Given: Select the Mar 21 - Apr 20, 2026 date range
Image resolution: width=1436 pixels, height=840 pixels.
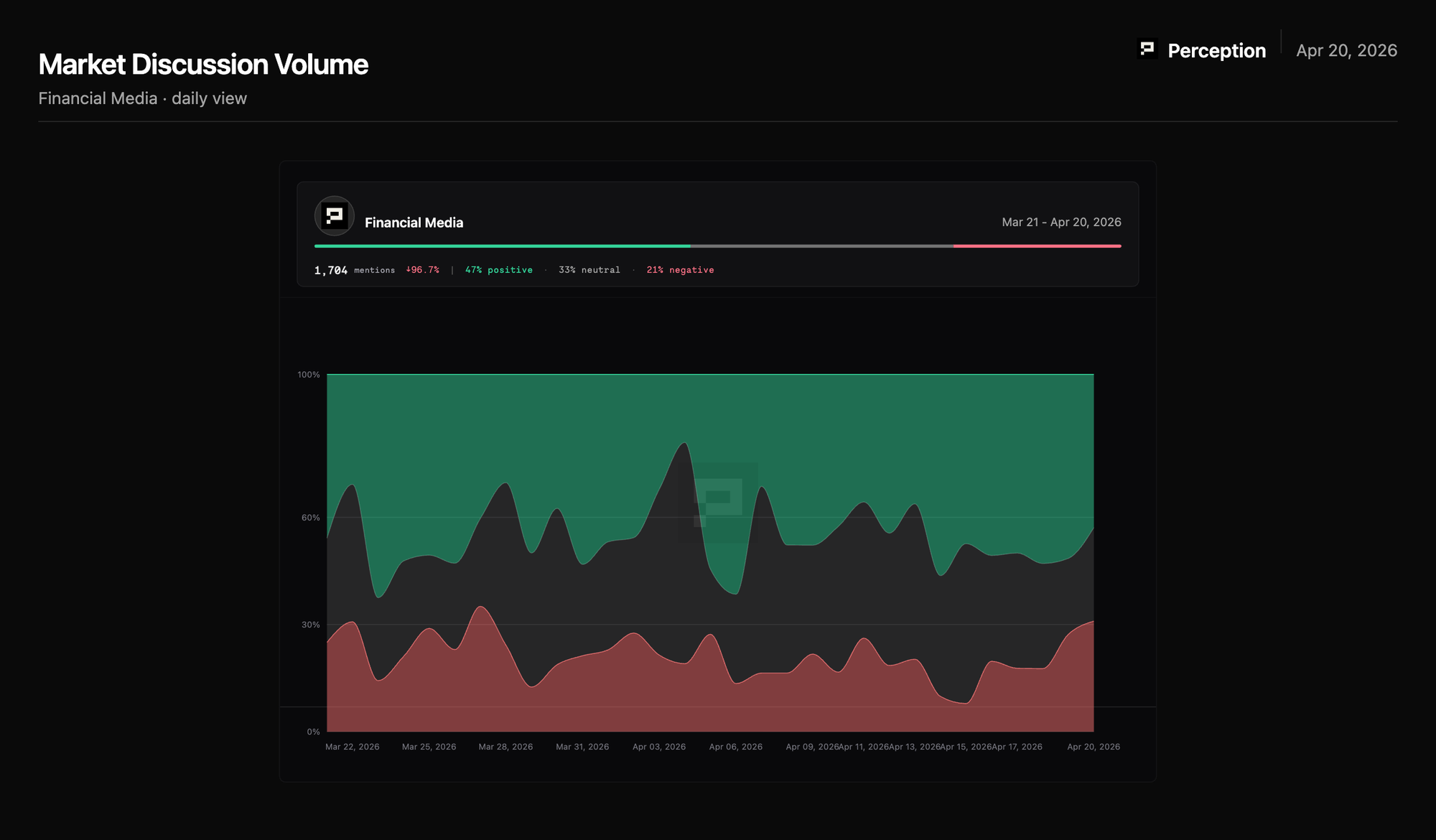Looking at the screenshot, I should (x=1061, y=223).
